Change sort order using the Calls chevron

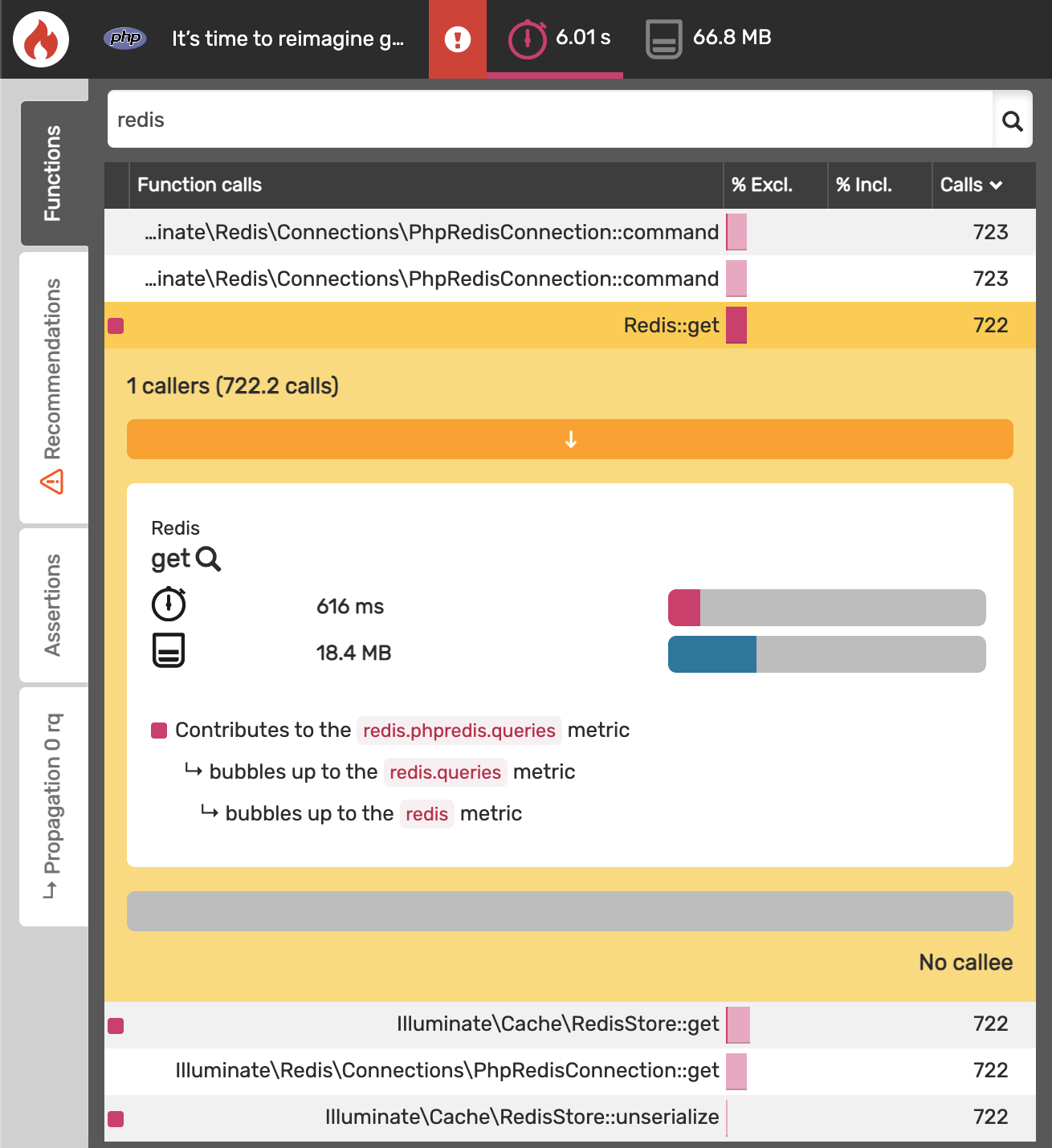pos(997,185)
